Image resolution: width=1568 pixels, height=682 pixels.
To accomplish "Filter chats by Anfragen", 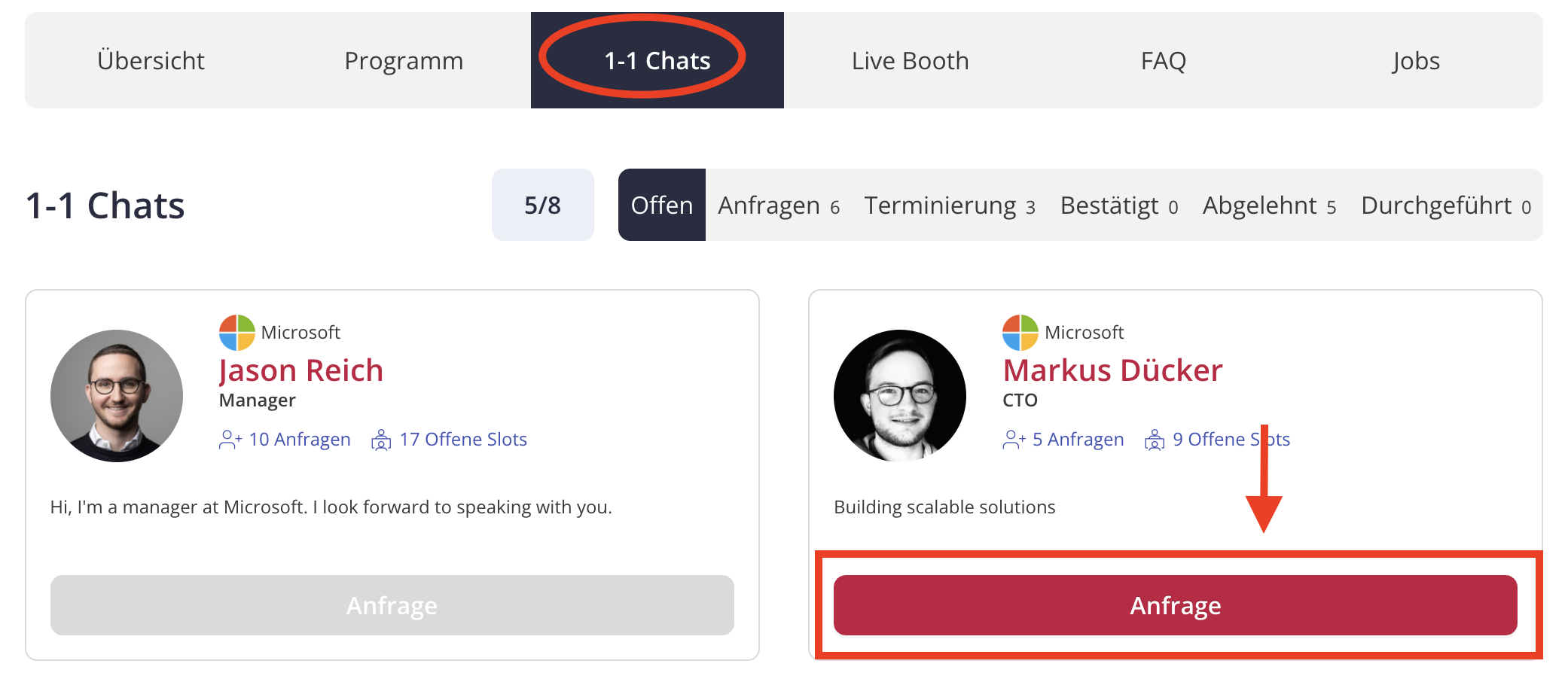I will [778, 206].
